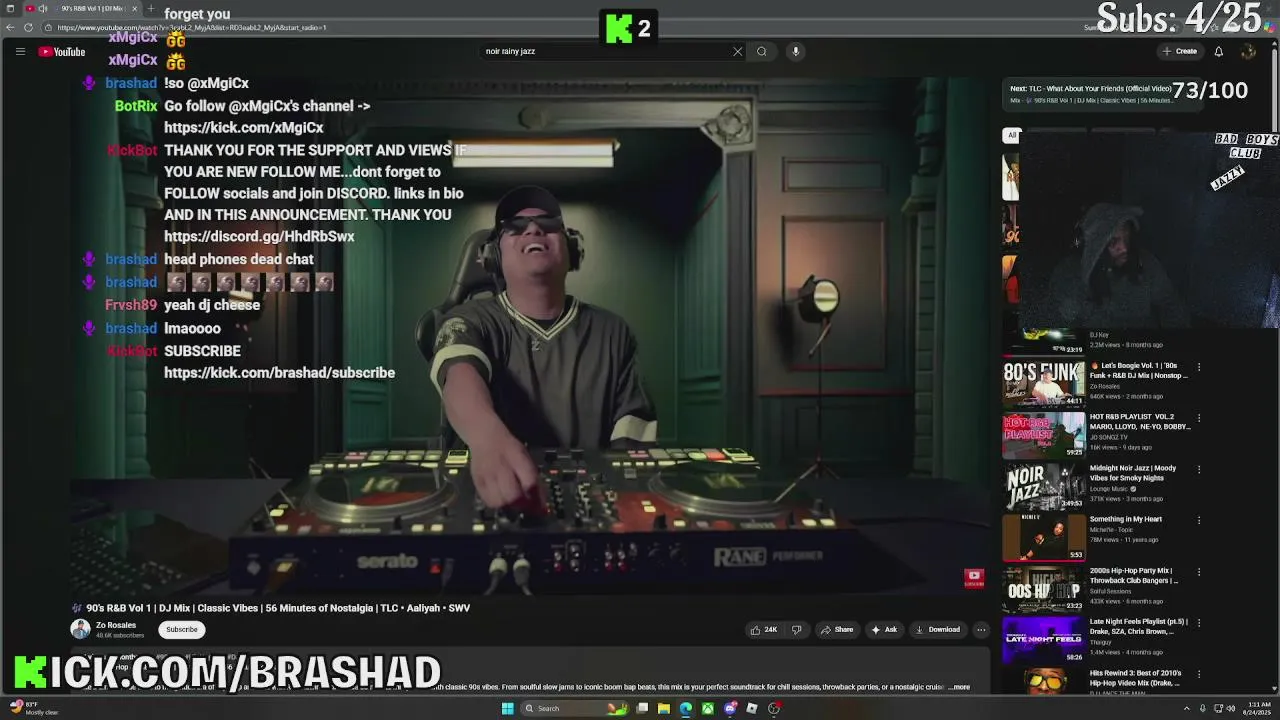The image size is (1280, 720).
Task: Clear the 'noir rainy jazz' search text
Action: click(x=738, y=51)
